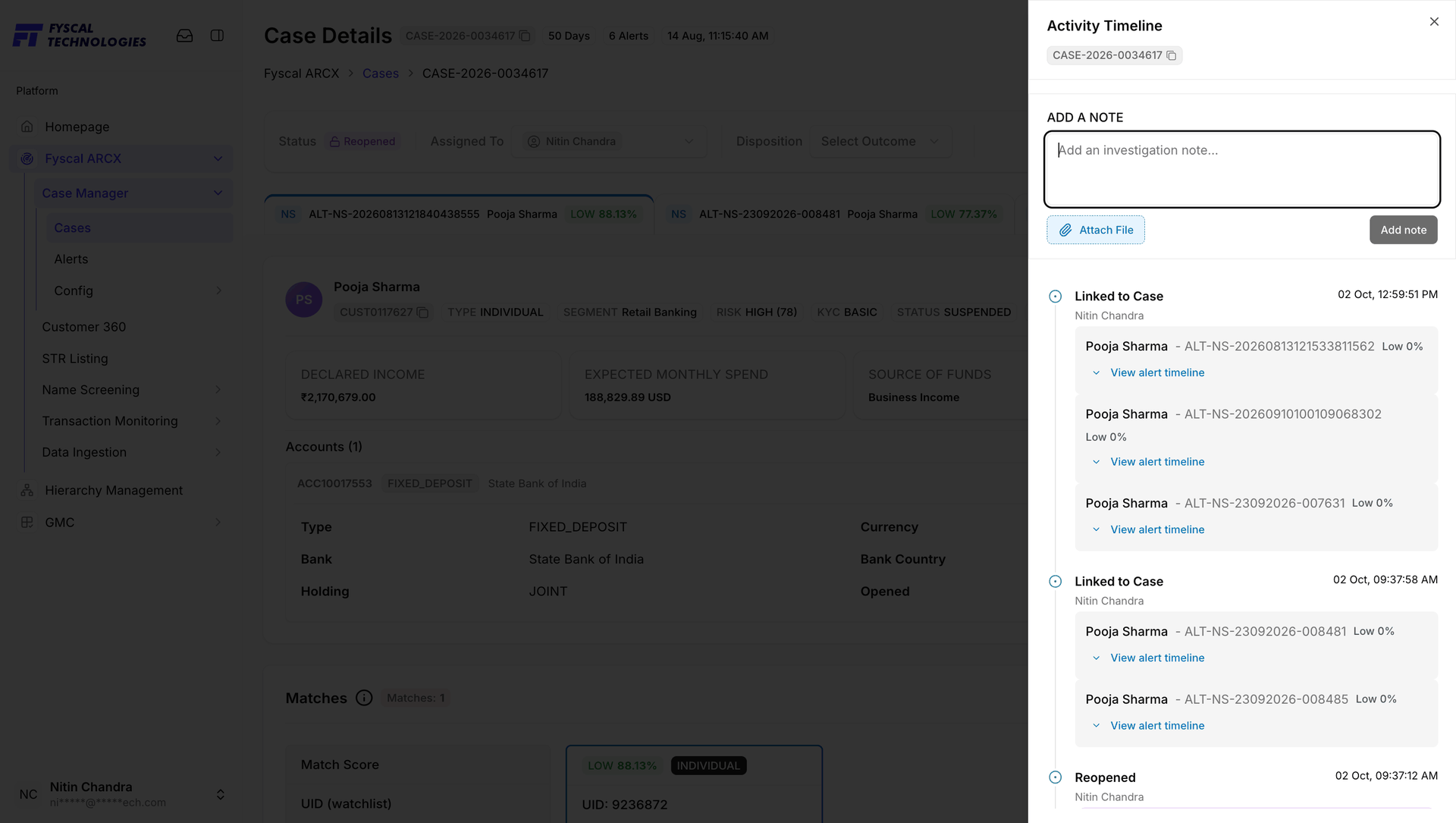
Task: Add the investigation note
Action: [1403, 230]
